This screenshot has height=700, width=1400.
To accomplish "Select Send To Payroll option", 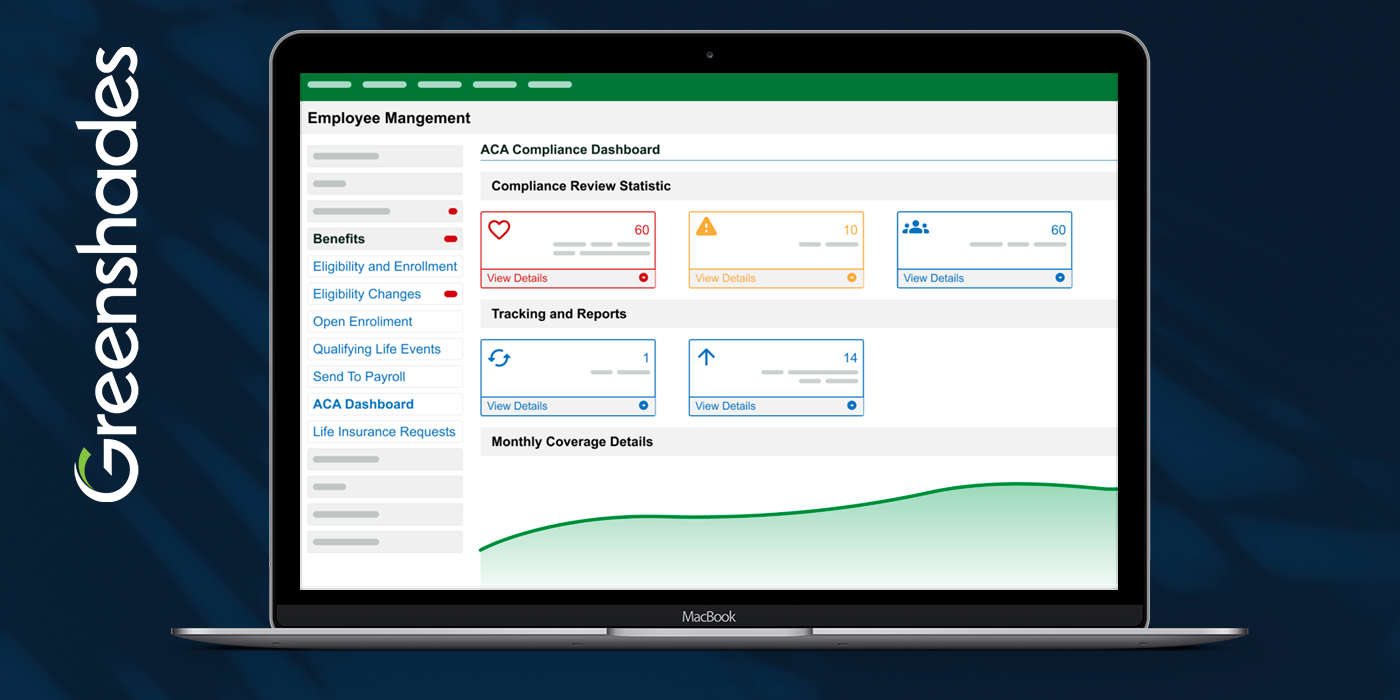I will [359, 377].
